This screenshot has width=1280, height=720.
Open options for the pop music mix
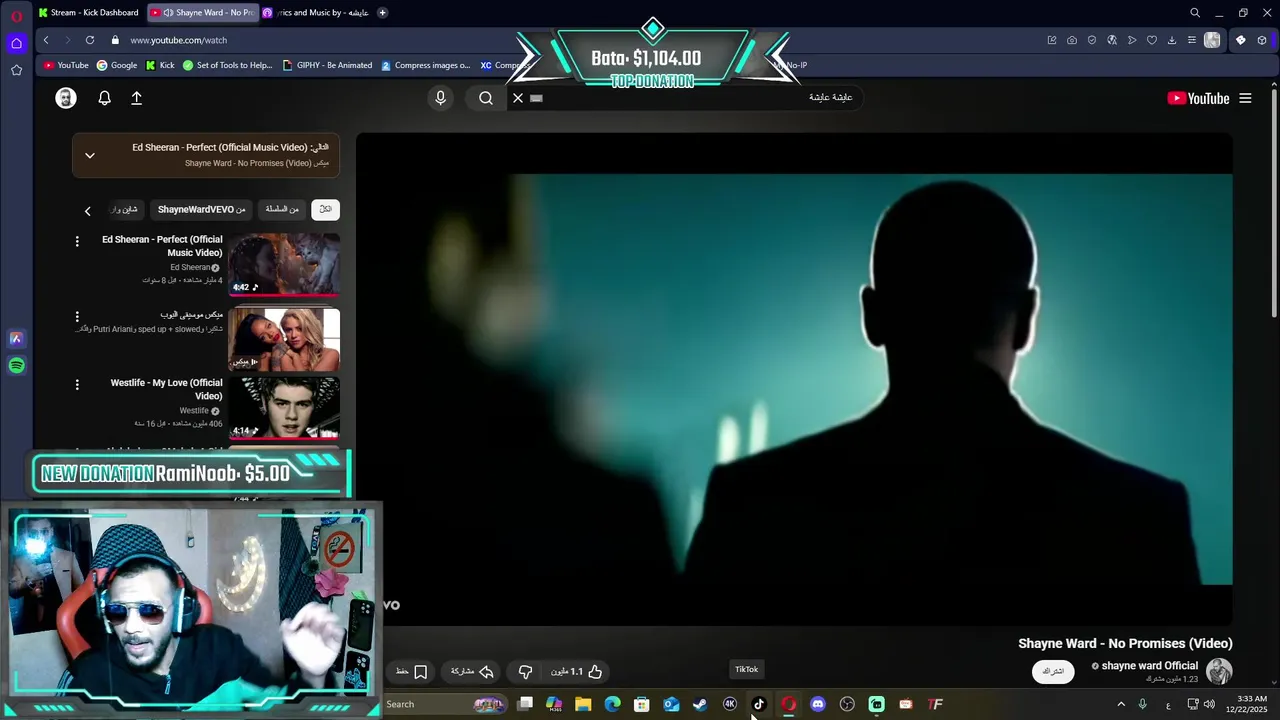(x=77, y=316)
